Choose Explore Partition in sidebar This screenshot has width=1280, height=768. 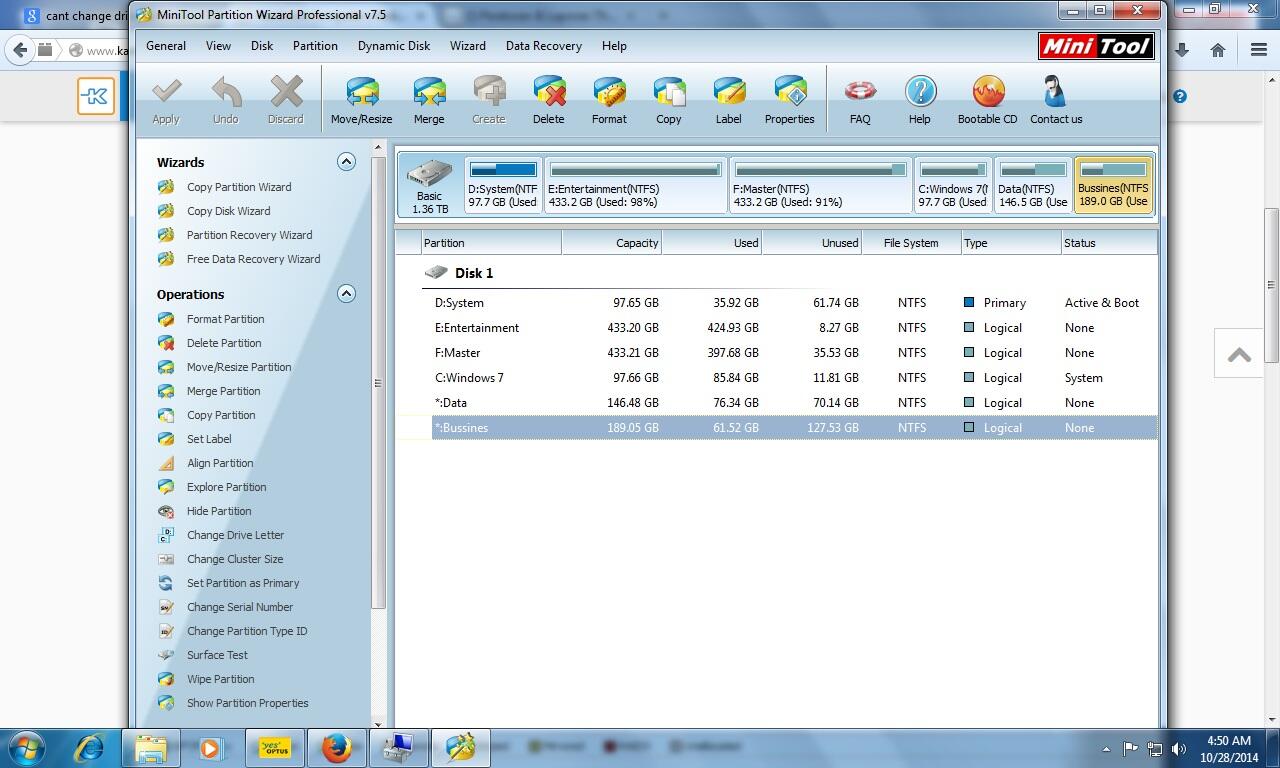[226, 487]
